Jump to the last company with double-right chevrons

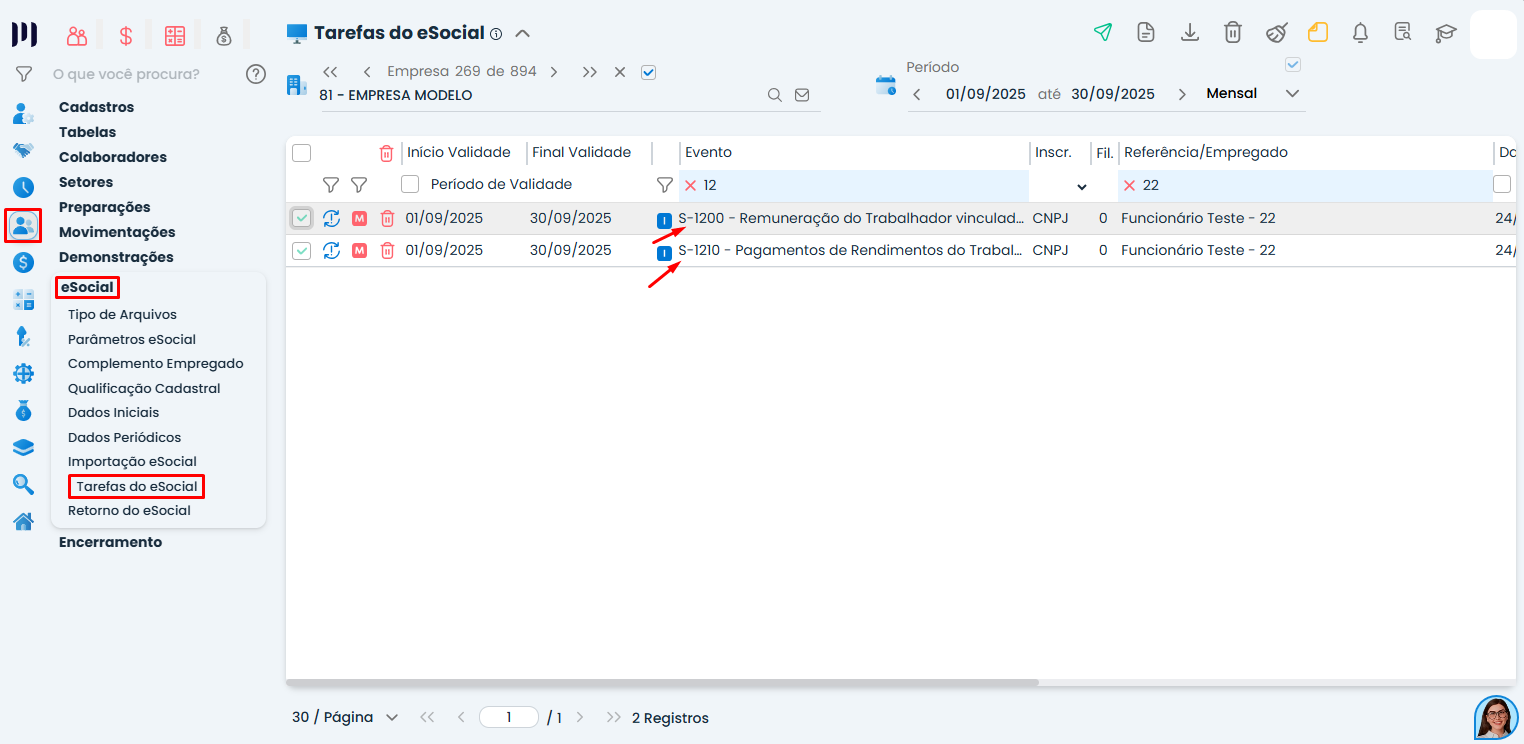[x=590, y=72]
